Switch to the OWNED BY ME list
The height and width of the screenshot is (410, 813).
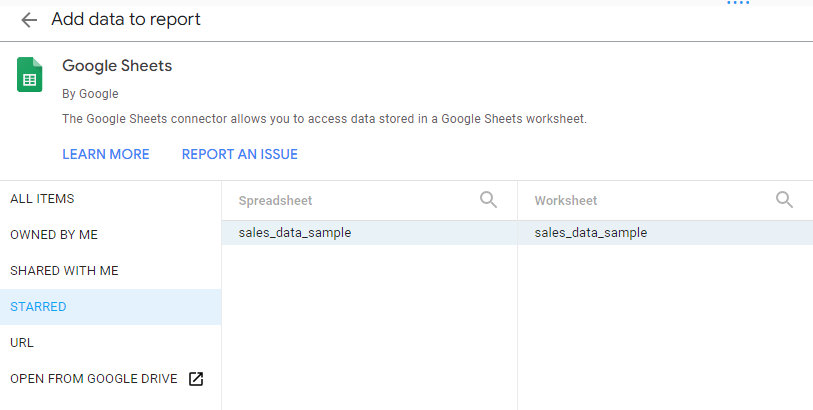(x=54, y=235)
